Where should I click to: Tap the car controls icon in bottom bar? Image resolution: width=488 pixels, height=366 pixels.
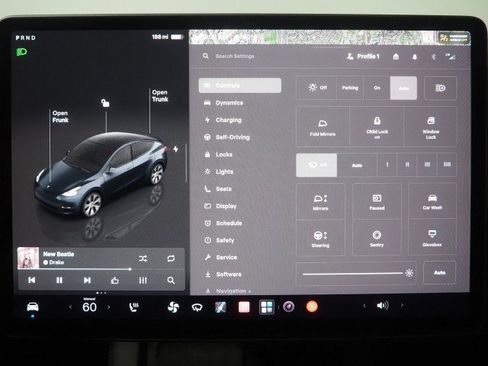pyautogui.click(x=32, y=307)
